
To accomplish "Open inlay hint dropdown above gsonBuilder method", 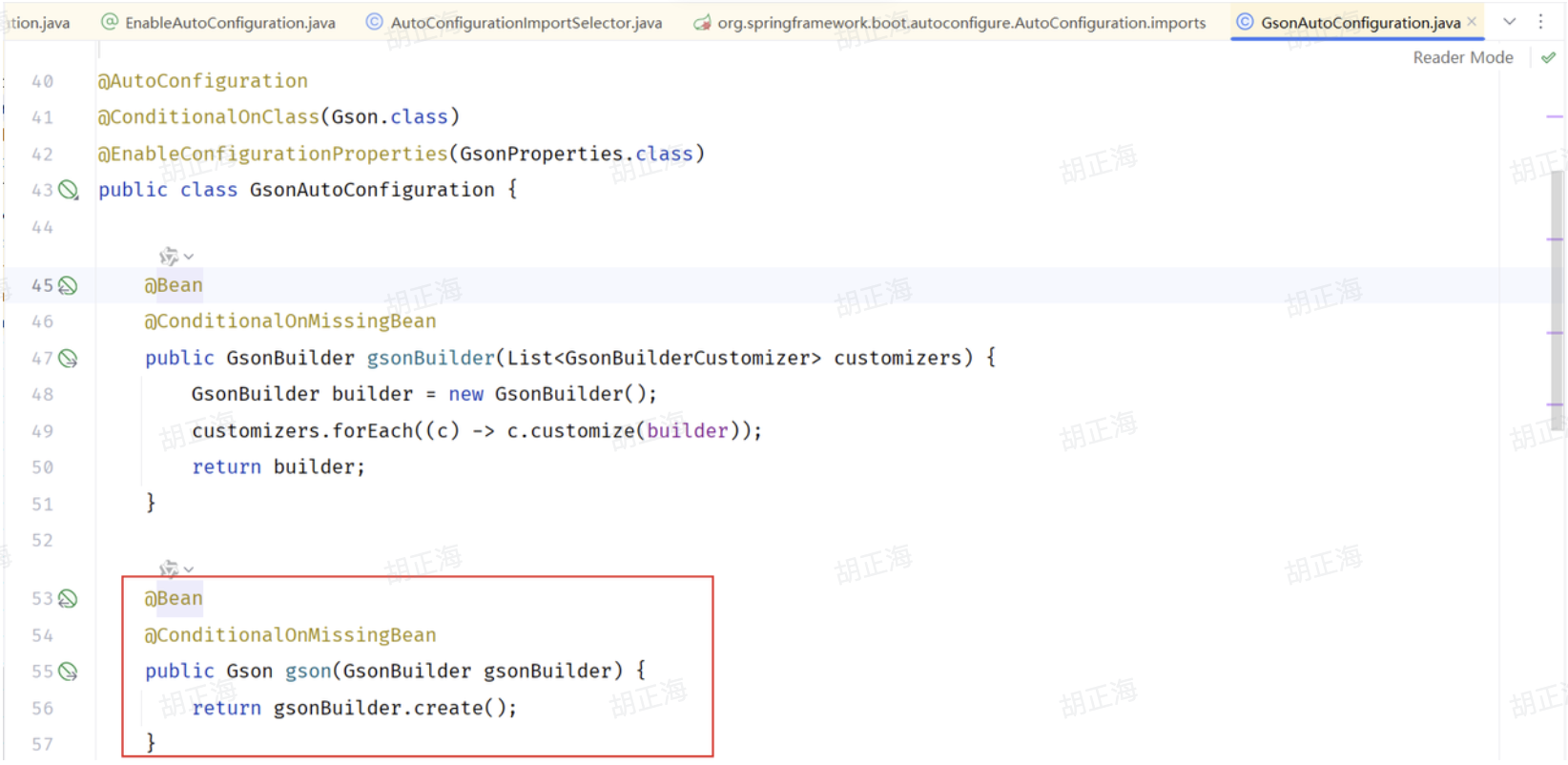I will click(176, 257).
